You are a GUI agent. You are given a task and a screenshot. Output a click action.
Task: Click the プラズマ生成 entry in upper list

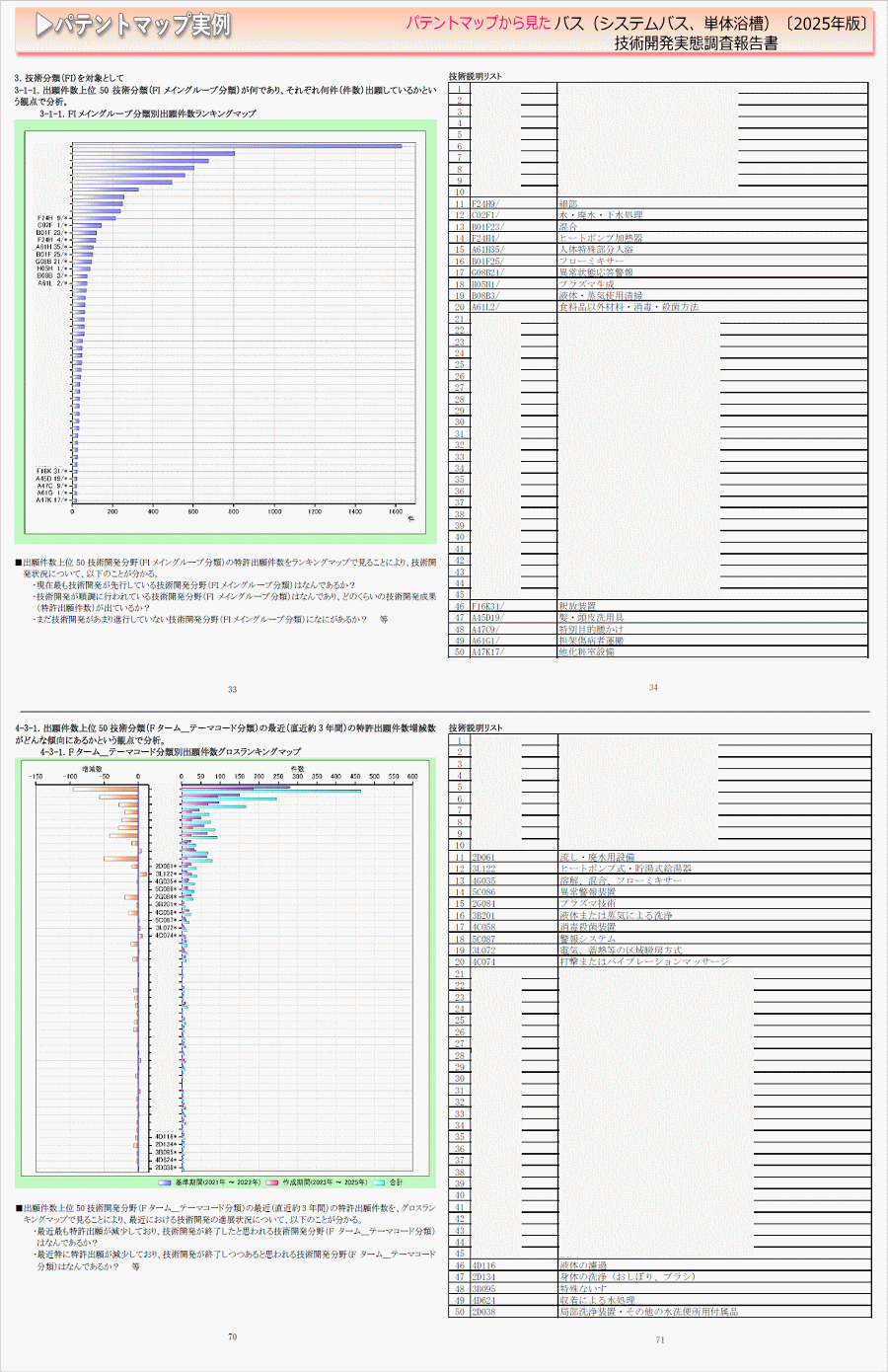coord(586,284)
